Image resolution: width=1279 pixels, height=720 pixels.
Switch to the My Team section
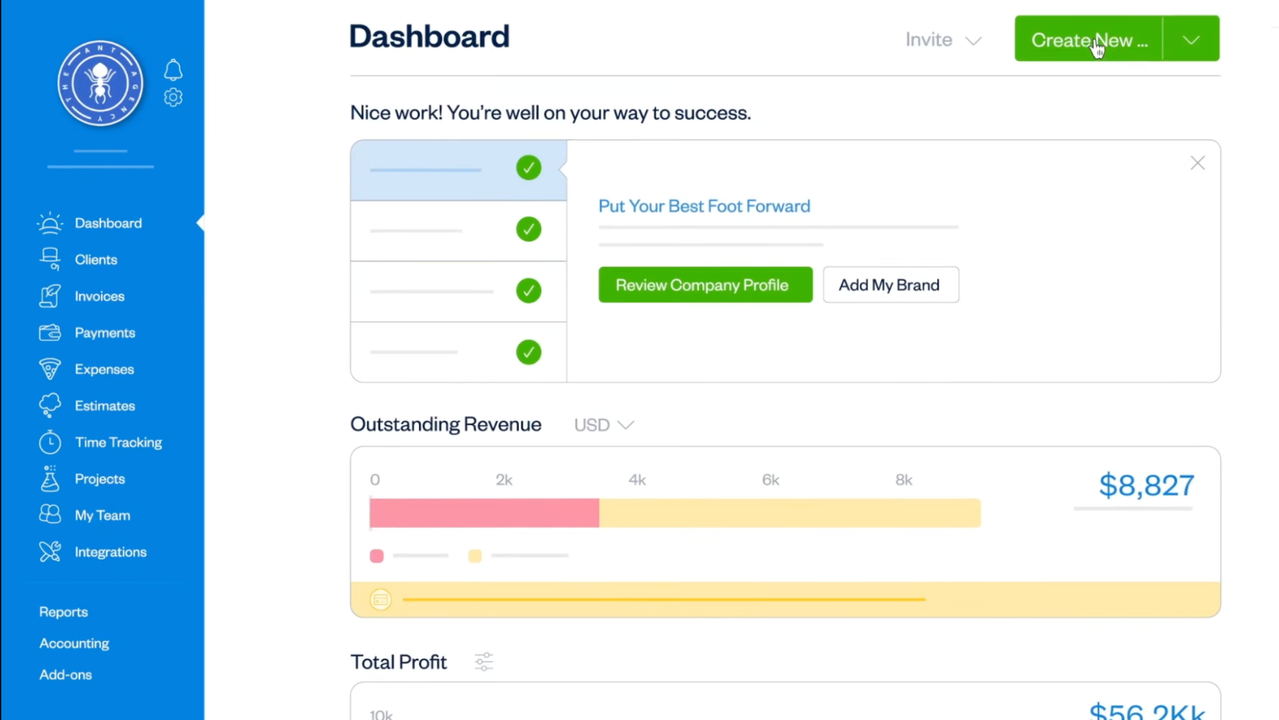[102, 515]
